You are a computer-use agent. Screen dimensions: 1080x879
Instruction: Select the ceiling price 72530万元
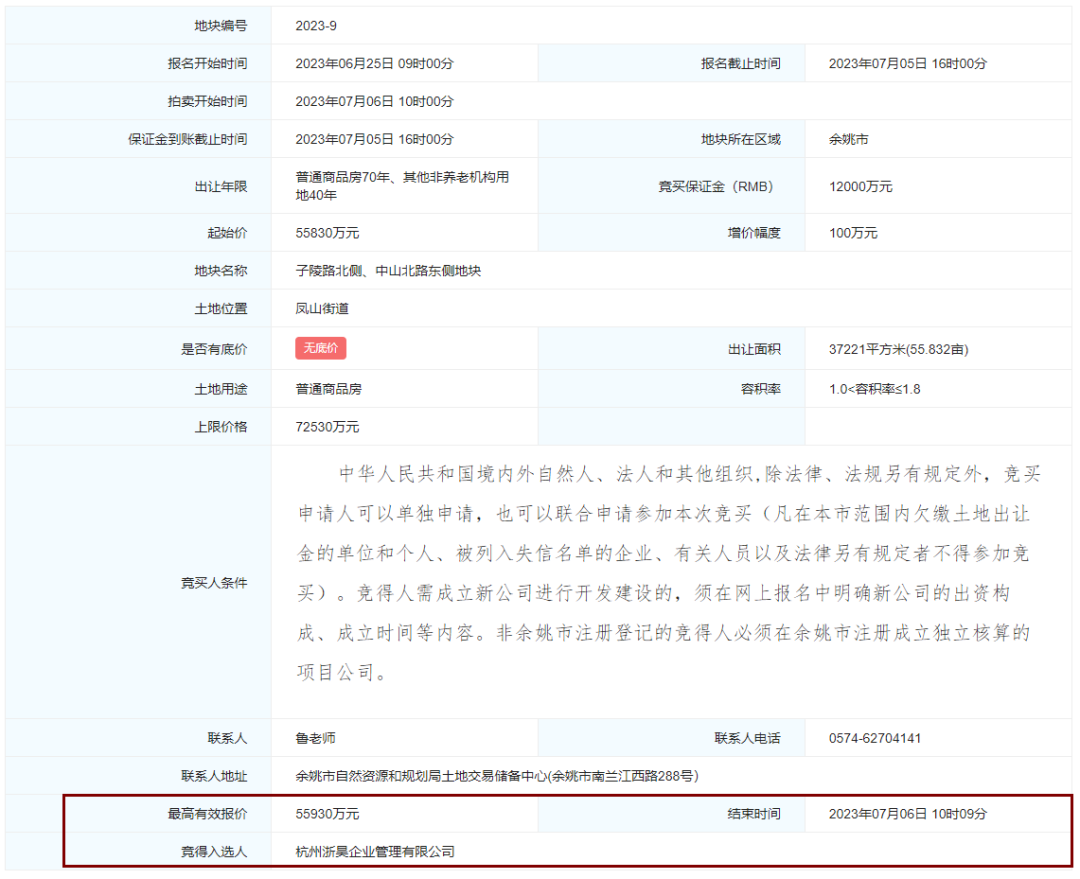coord(327,427)
